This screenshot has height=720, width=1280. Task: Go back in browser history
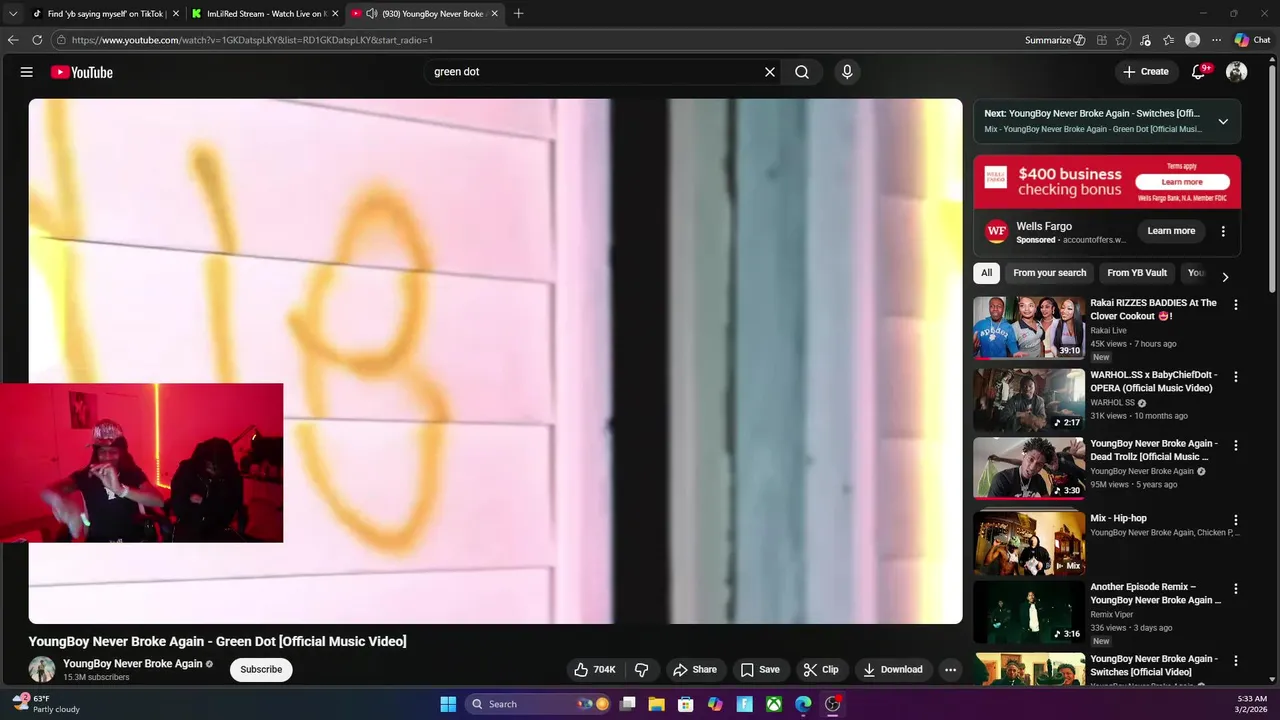click(x=13, y=40)
